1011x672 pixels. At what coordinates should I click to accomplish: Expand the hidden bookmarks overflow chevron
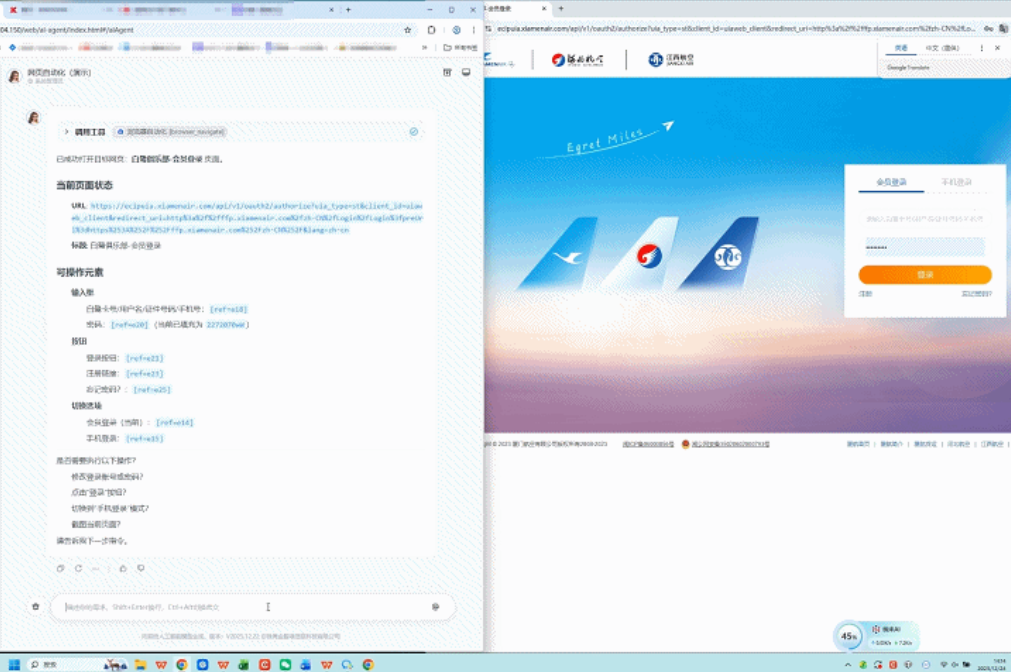425,47
